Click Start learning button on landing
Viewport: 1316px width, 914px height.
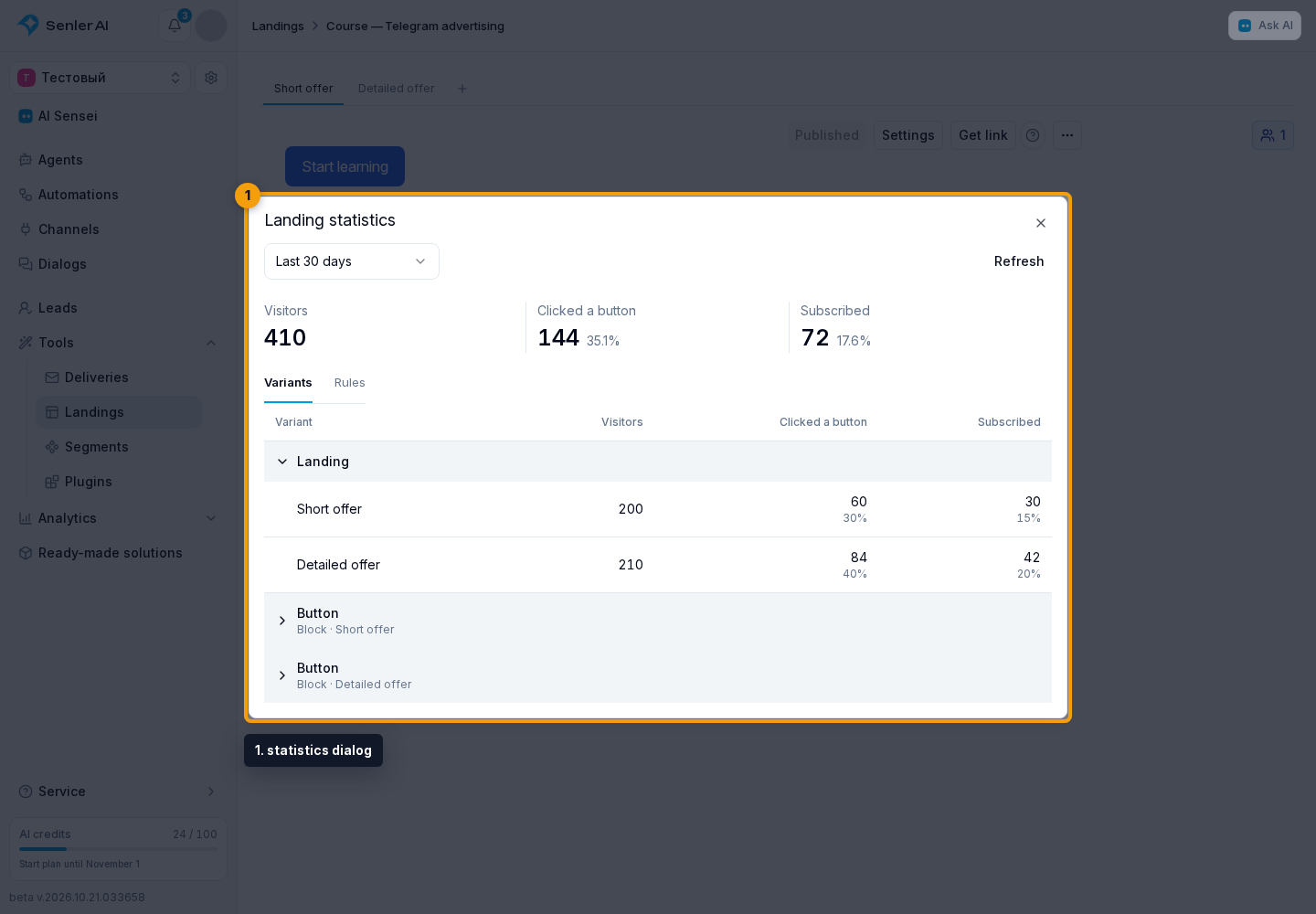[x=345, y=166]
